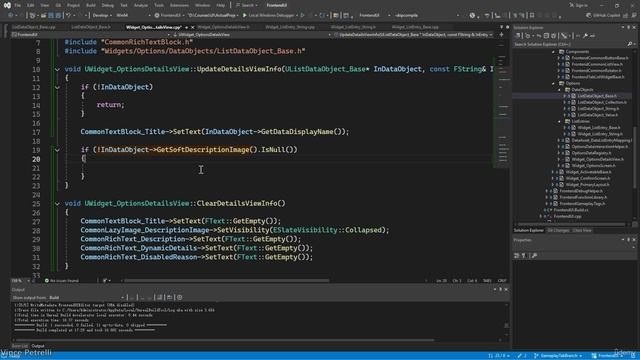Click the Output window clock settings icon

pos(180,297)
